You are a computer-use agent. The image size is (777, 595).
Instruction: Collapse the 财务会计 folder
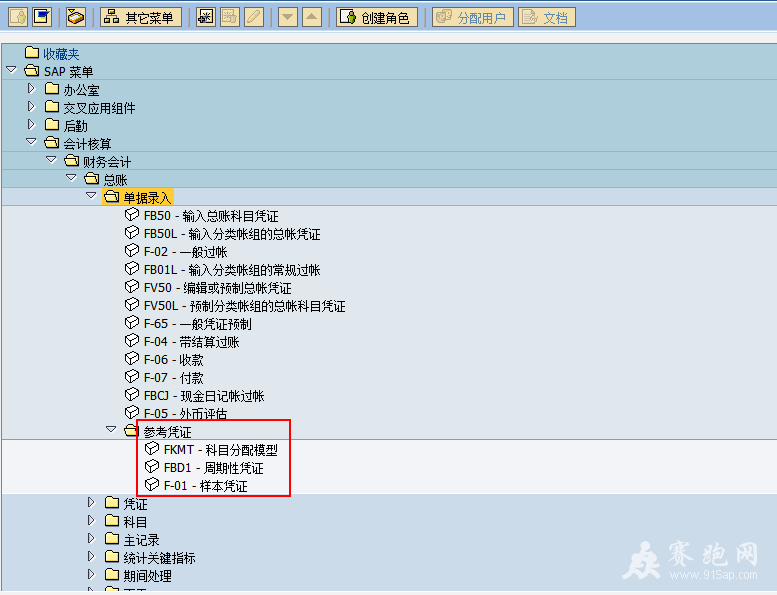[51, 160]
